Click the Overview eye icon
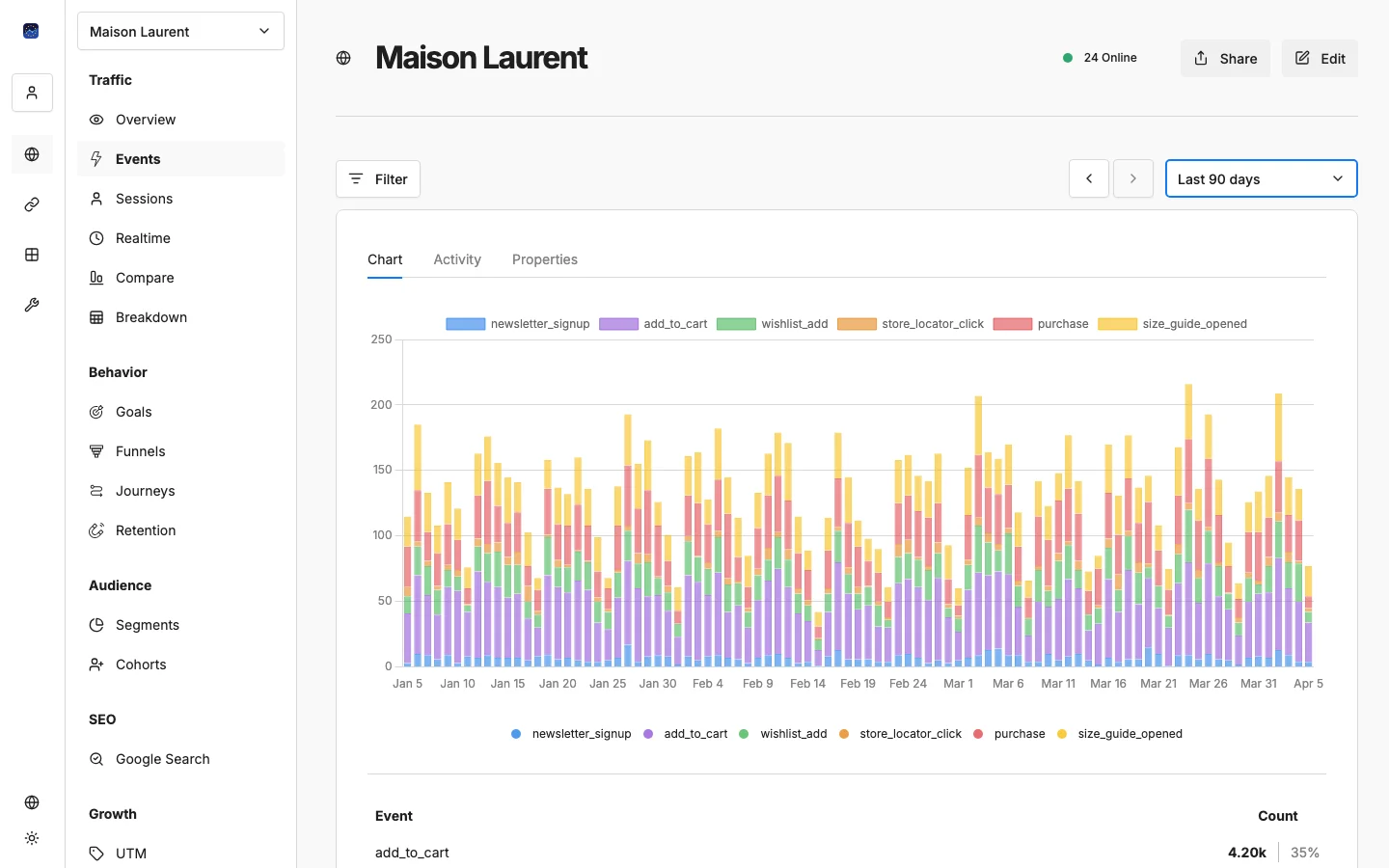 (x=96, y=120)
